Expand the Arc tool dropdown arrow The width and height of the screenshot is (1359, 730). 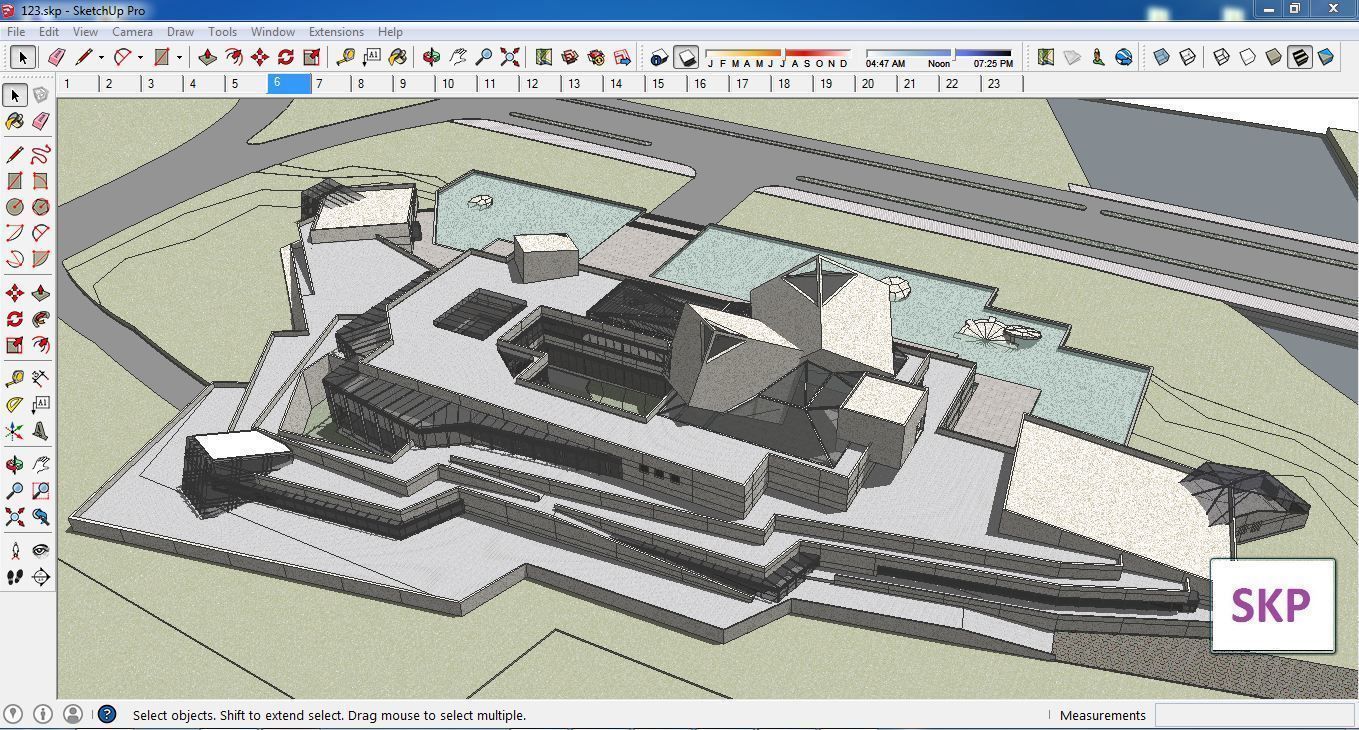click(x=140, y=58)
